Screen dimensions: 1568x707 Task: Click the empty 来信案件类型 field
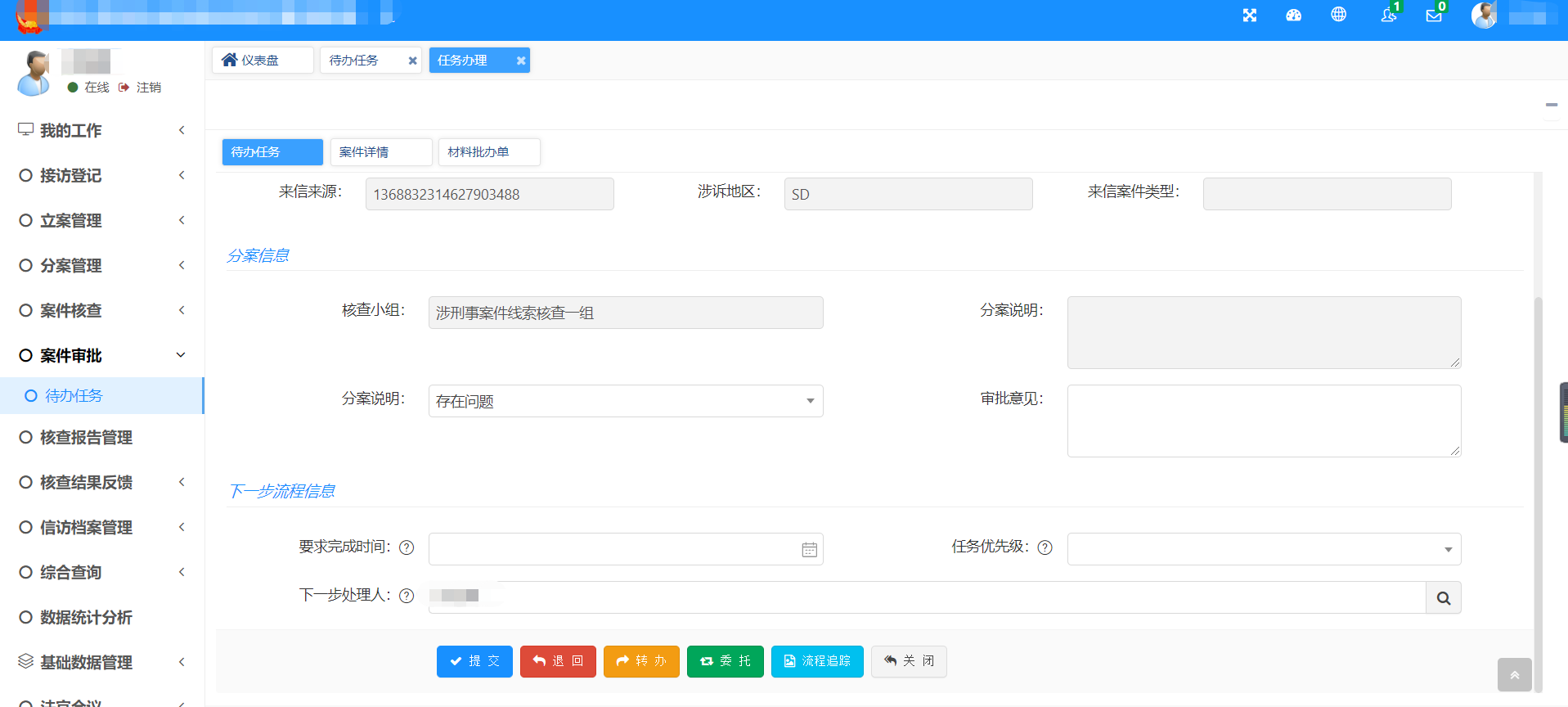pos(1327,194)
